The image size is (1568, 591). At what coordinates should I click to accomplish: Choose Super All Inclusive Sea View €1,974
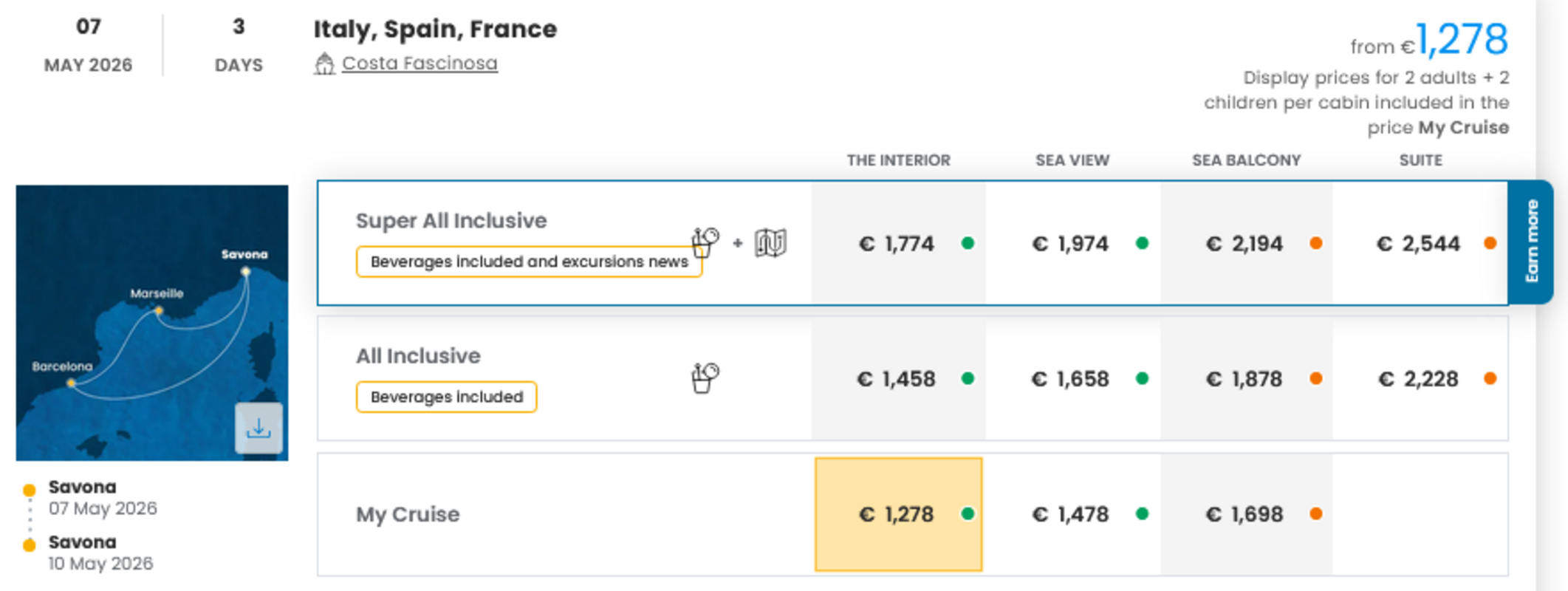pos(1072,243)
